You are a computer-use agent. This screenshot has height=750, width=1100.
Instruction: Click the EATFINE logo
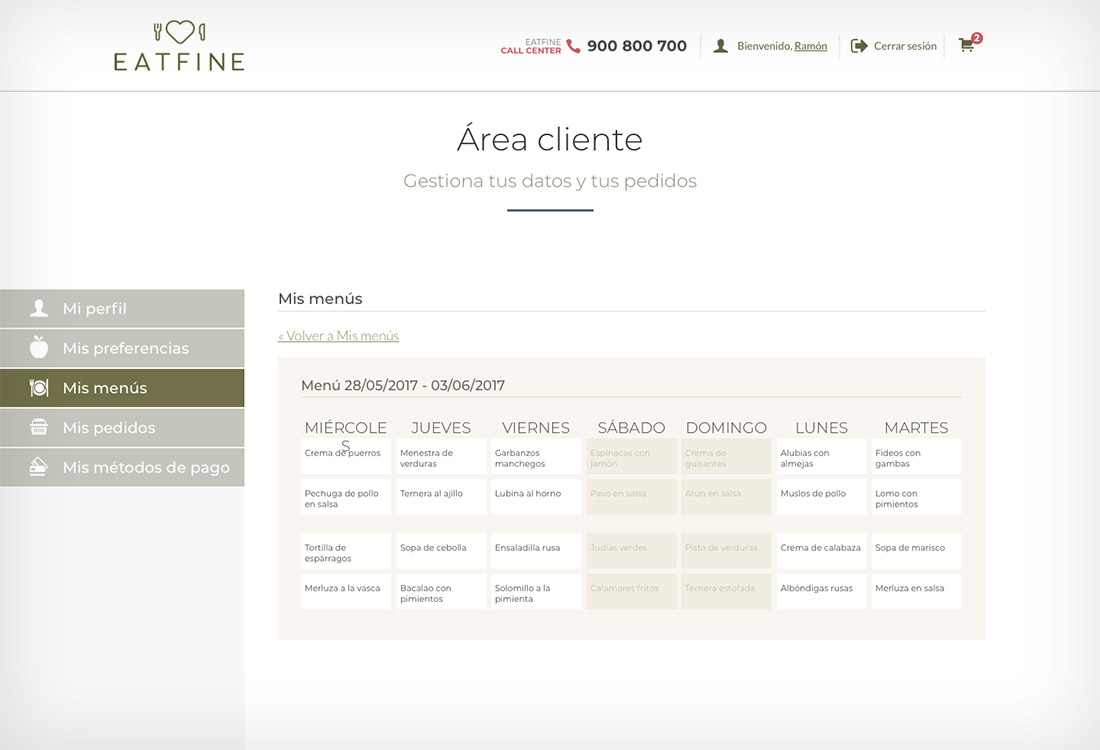click(x=179, y=46)
